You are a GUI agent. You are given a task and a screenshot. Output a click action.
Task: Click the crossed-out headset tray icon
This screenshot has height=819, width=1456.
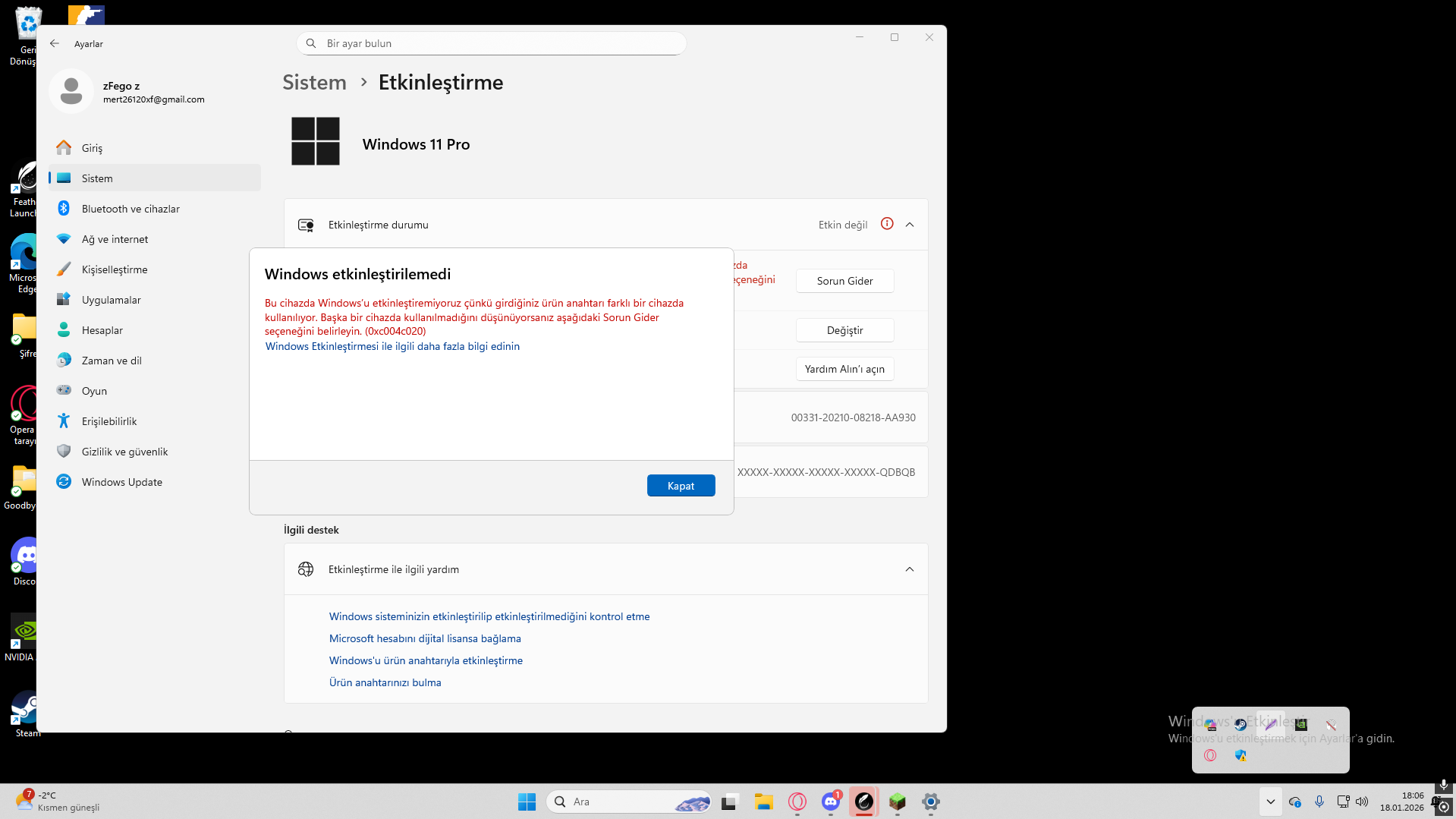click(x=1332, y=725)
